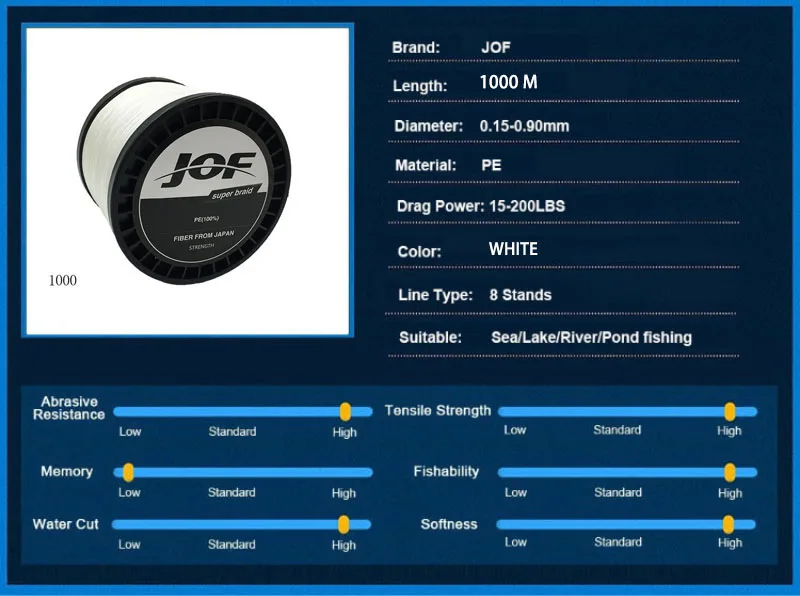Click the 'JOF' brand value text
The image size is (800, 596).
496,47
